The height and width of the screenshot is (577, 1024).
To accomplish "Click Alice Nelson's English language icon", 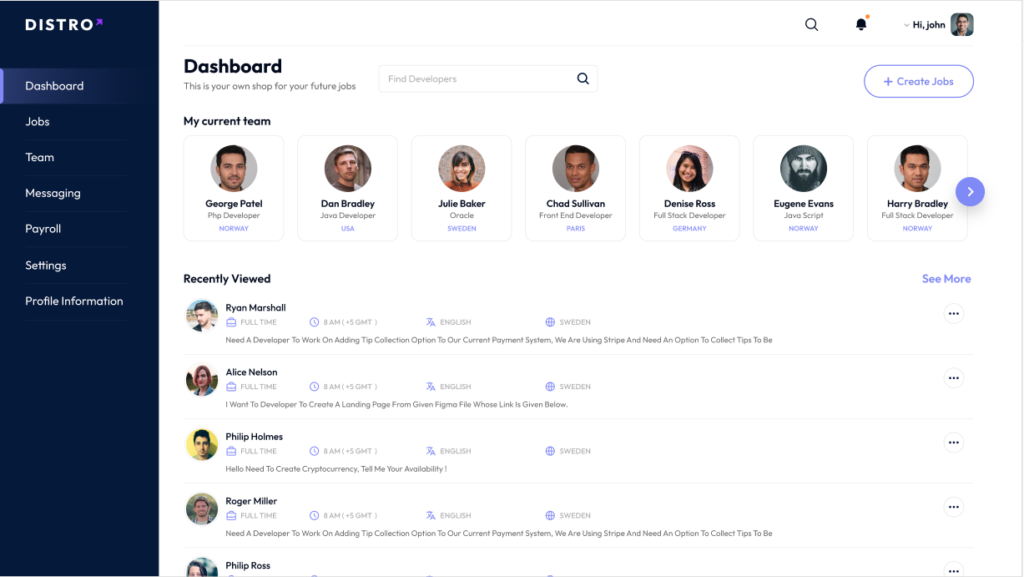I will click(x=430, y=387).
